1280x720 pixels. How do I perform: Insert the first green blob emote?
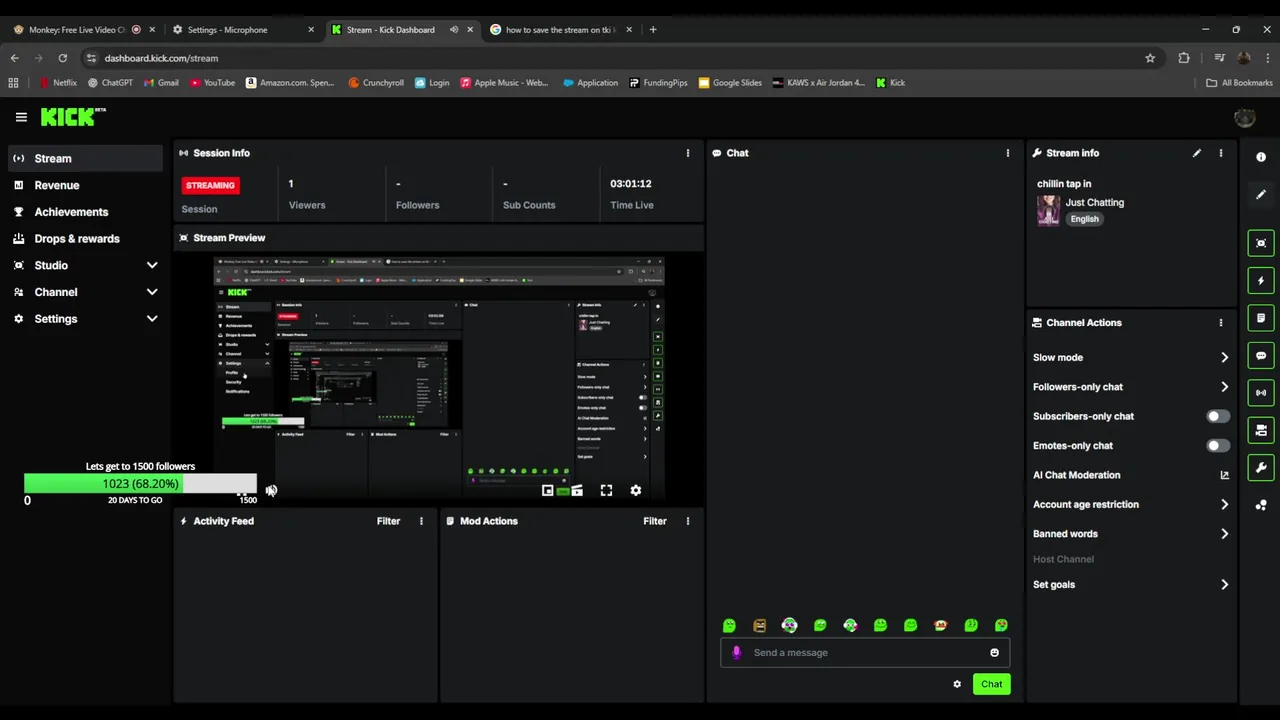(x=729, y=626)
